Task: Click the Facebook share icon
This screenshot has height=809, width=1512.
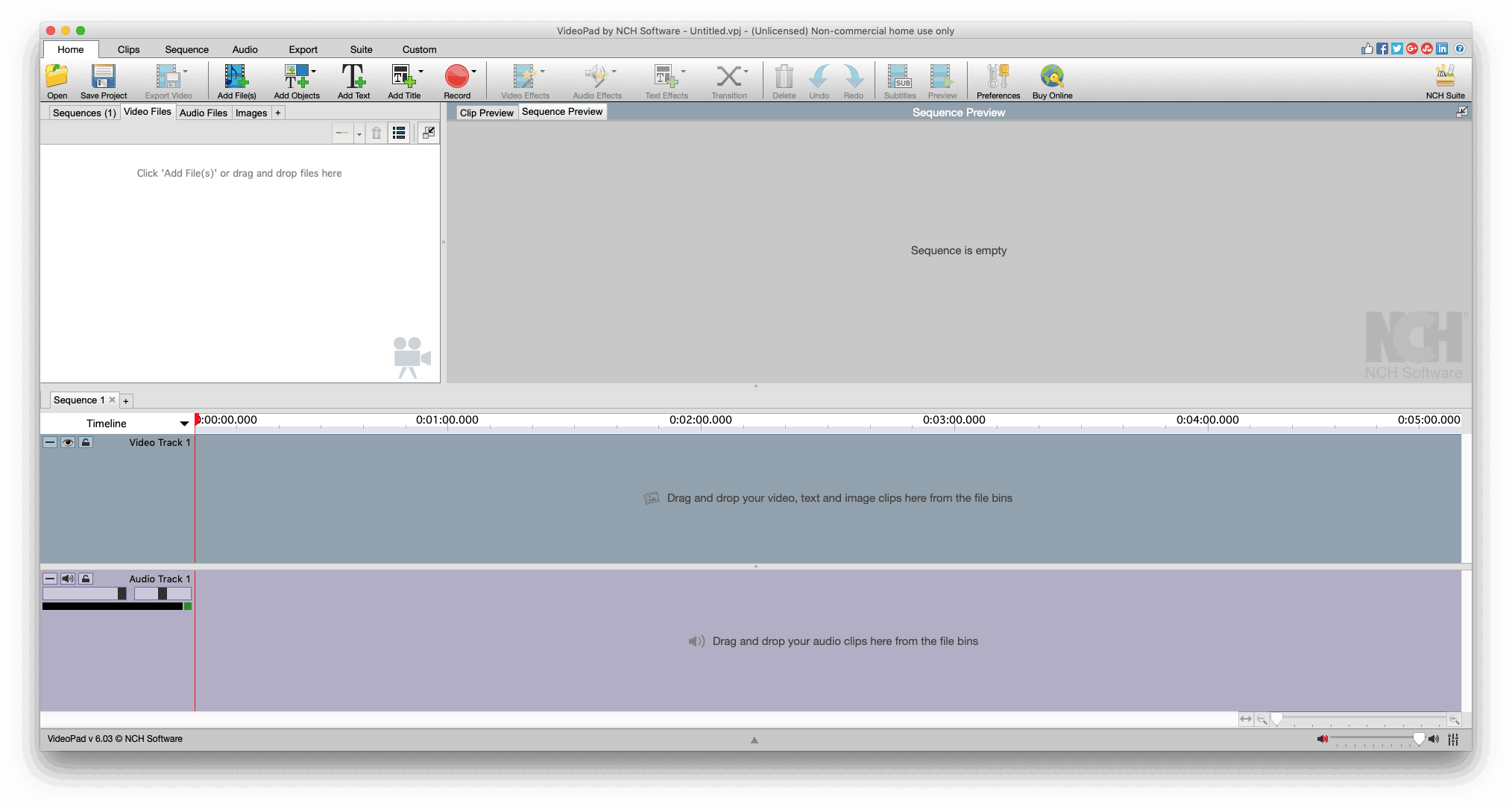Action: click(1382, 48)
